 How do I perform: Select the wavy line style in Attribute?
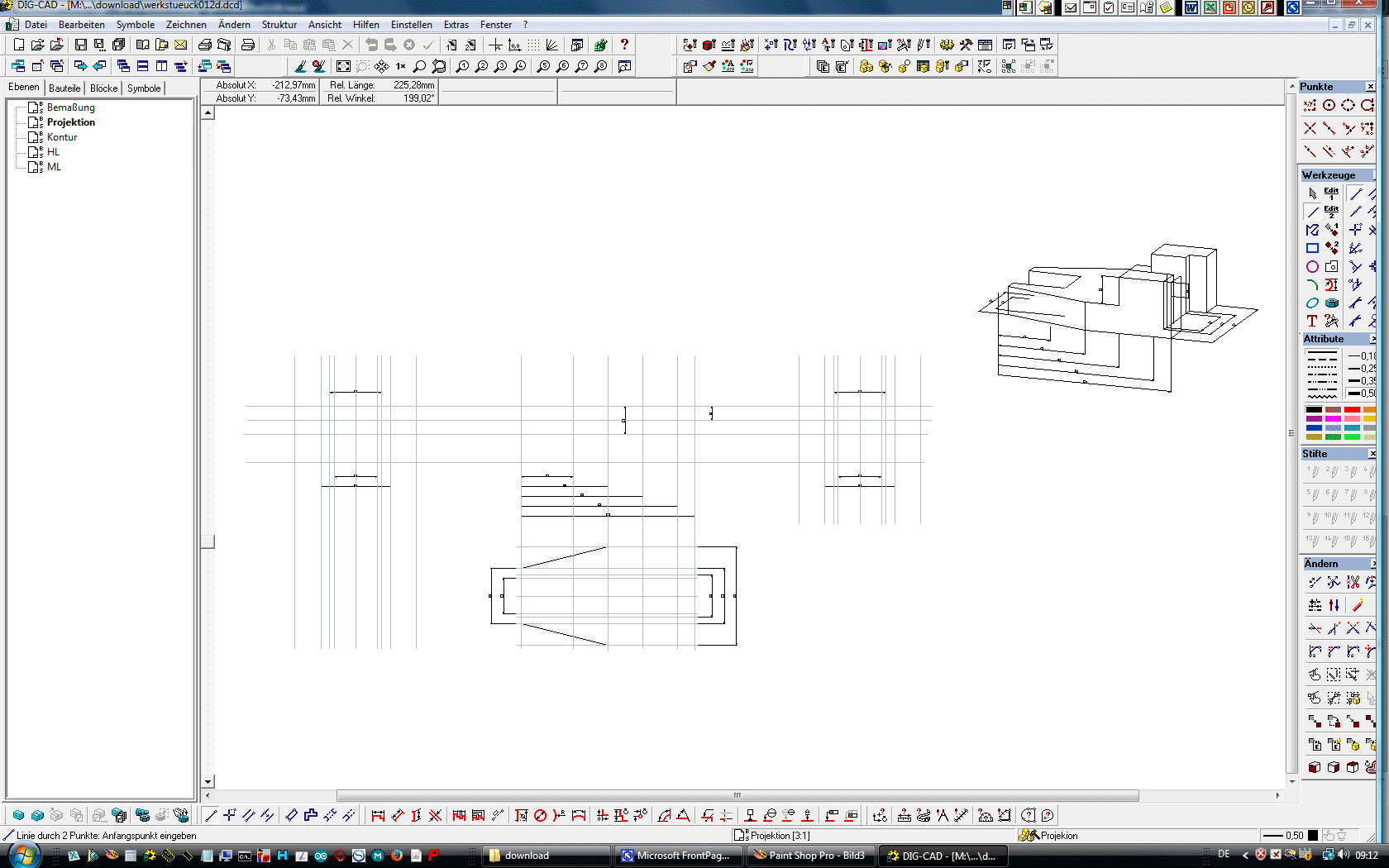1322,396
